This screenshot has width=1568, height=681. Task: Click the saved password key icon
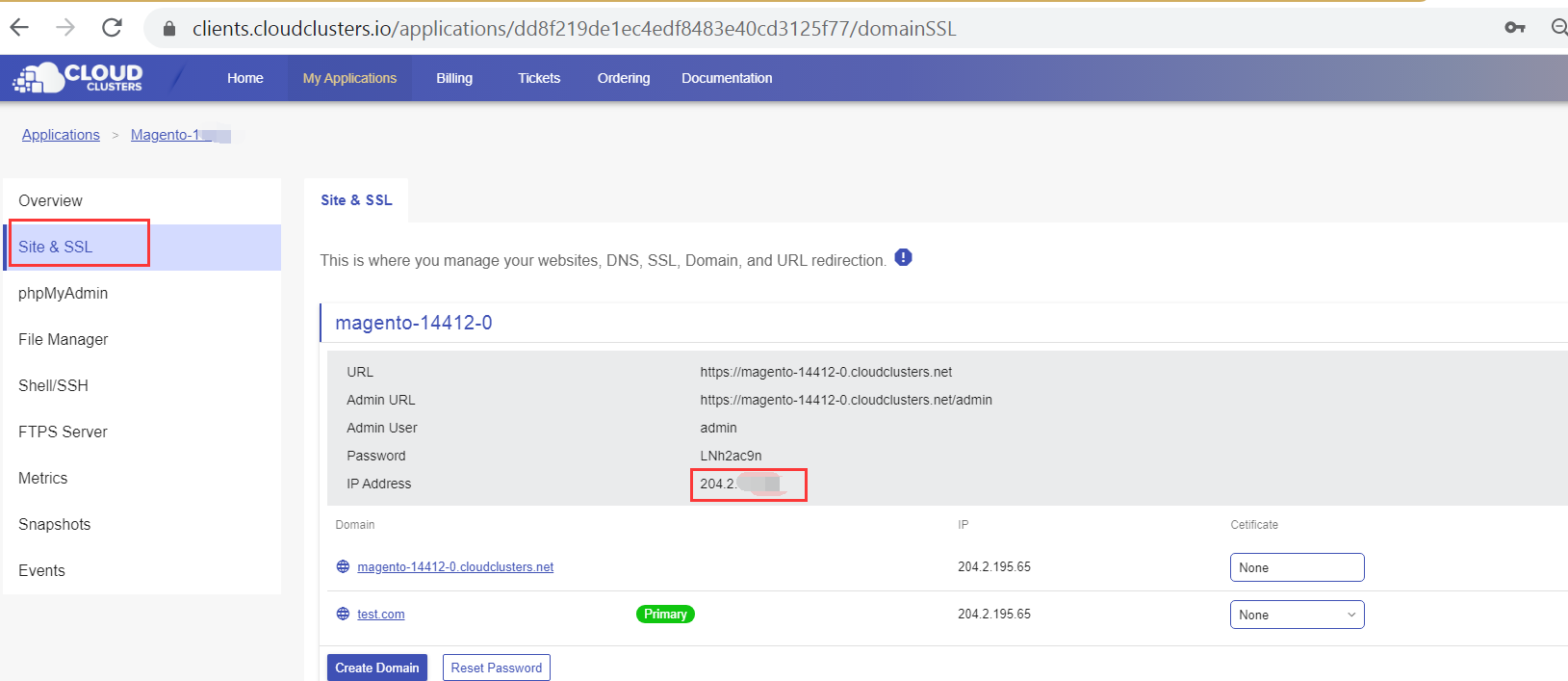[x=1514, y=27]
